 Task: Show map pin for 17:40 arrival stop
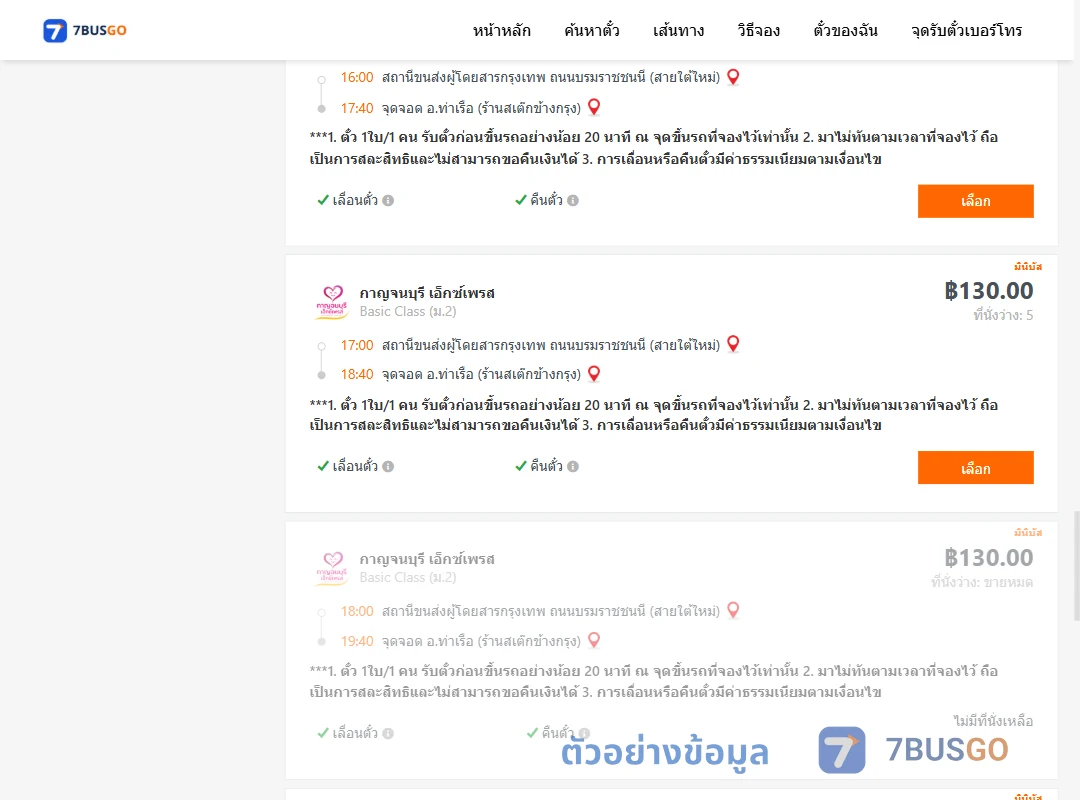coord(594,107)
